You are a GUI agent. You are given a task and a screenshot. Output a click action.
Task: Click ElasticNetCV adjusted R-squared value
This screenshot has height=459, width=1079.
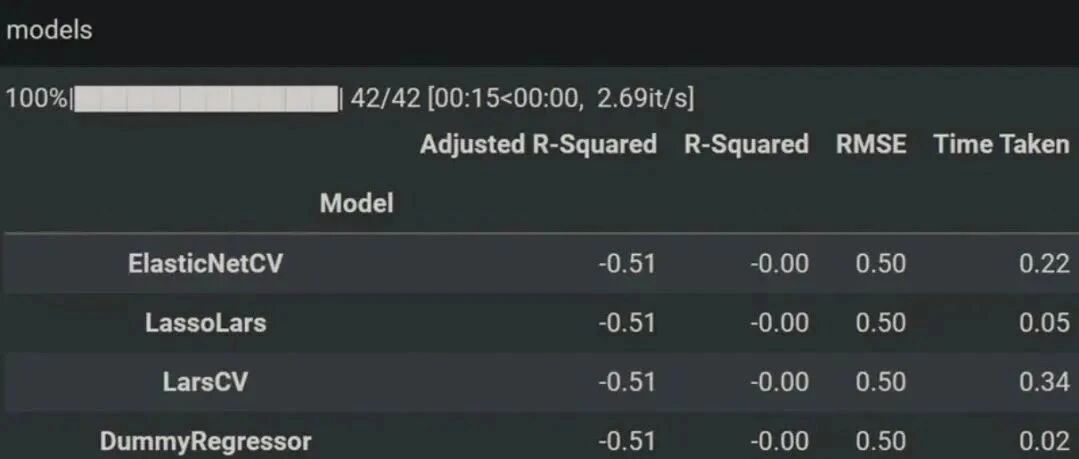(x=627, y=264)
